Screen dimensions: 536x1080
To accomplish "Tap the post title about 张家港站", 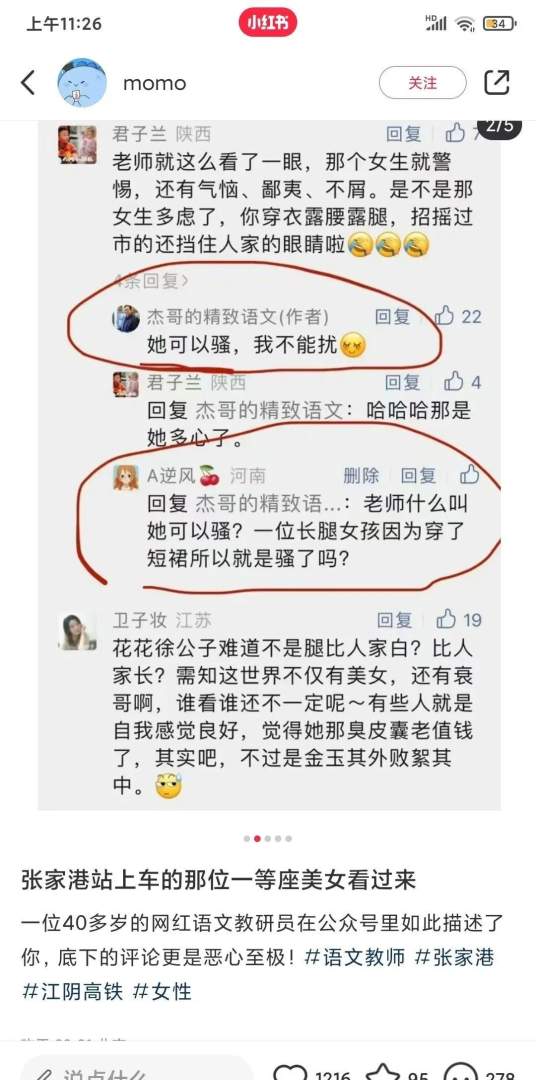I will (x=218, y=880).
